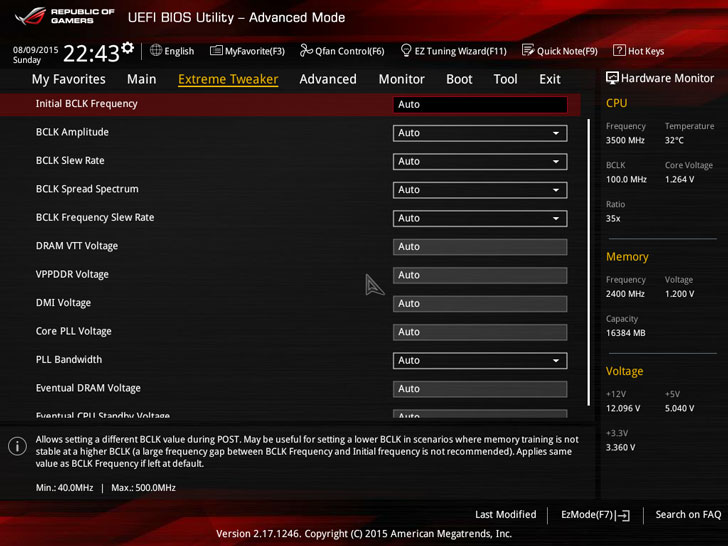Go to the Exit tab
This screenshot has width=728, height=546.
pos(550,79)
